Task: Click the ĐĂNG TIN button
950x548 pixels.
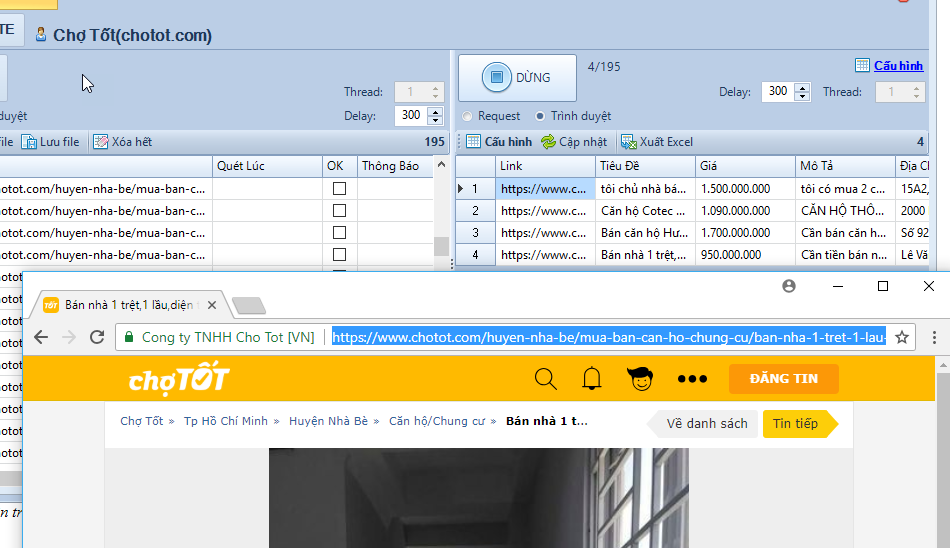Action: click(783, 379)
